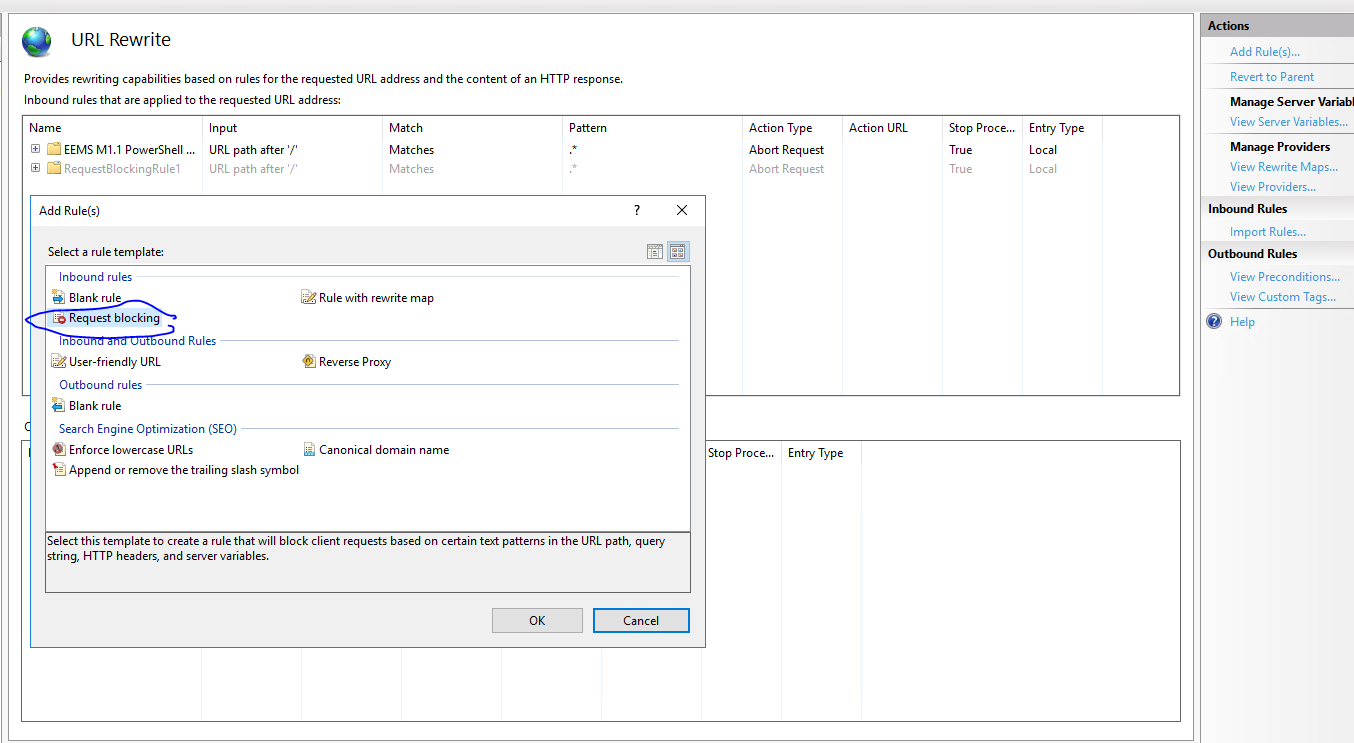Open Add Rule(s)... in Actions pane
Screen dimensions: 1354x743
[1265, 52]
